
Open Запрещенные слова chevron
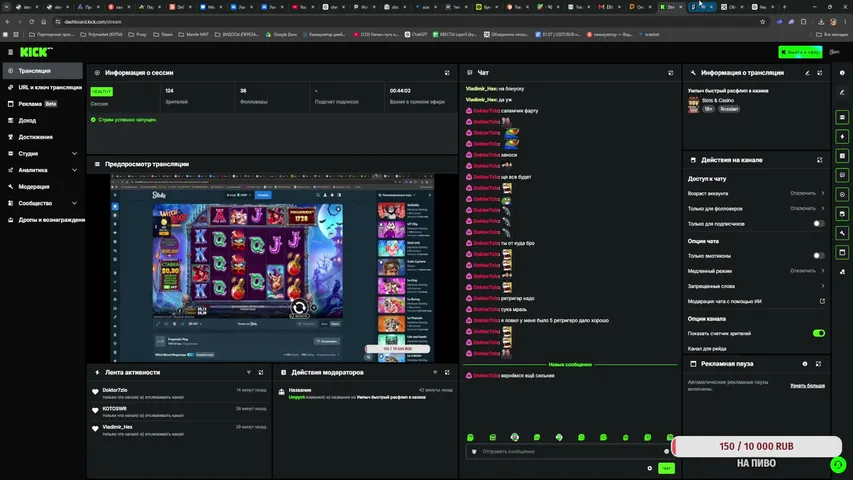tap(823, 286)
